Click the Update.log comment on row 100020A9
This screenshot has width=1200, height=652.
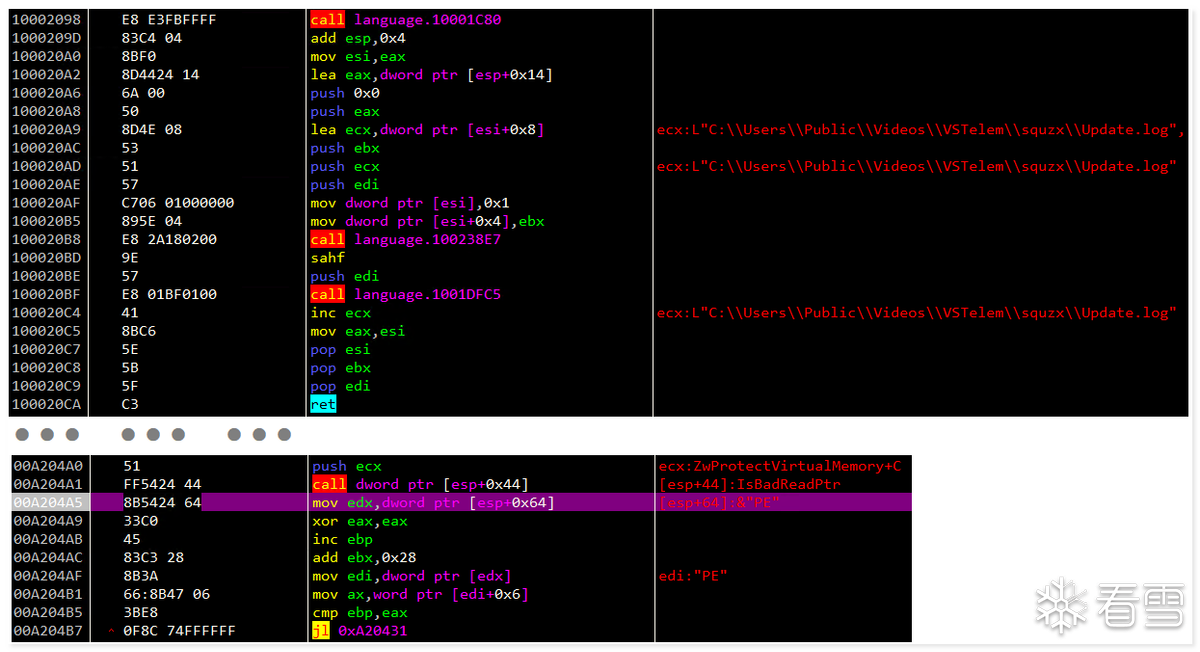920,130
